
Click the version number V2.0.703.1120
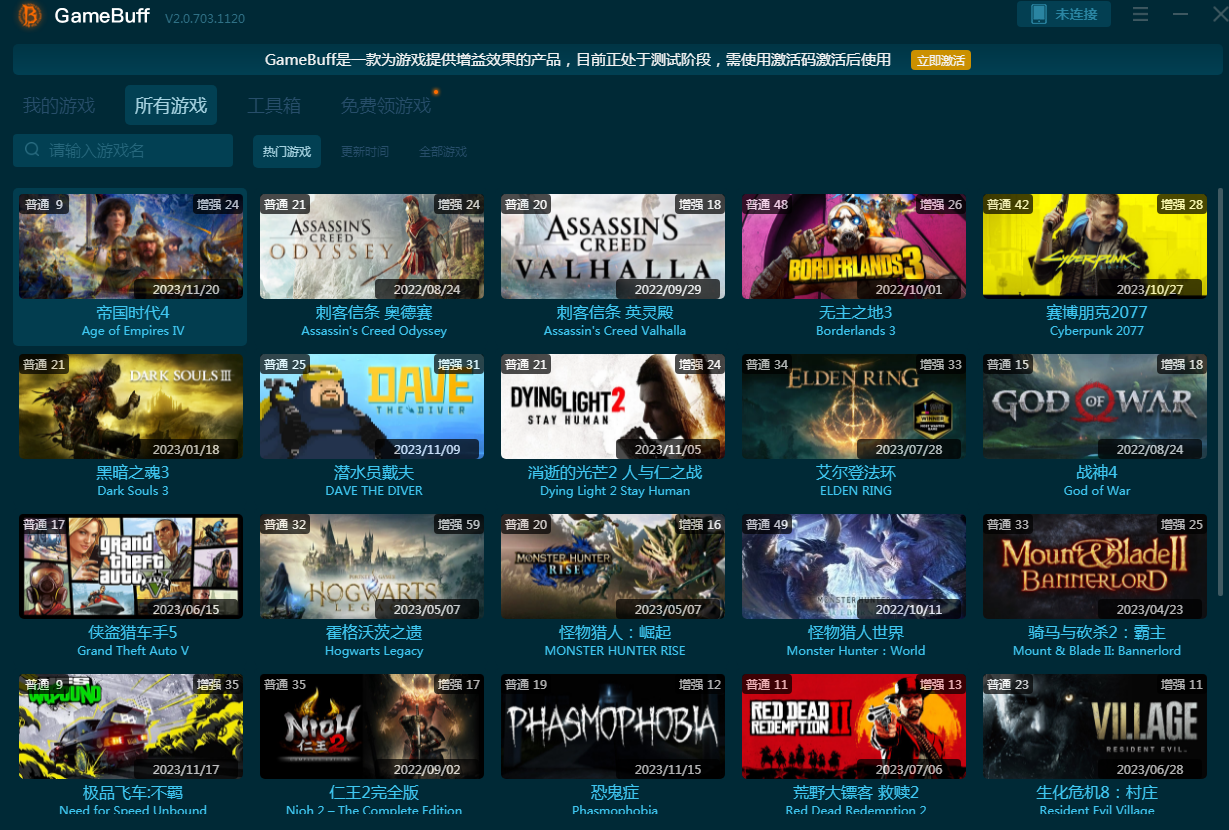click(205, 18)
